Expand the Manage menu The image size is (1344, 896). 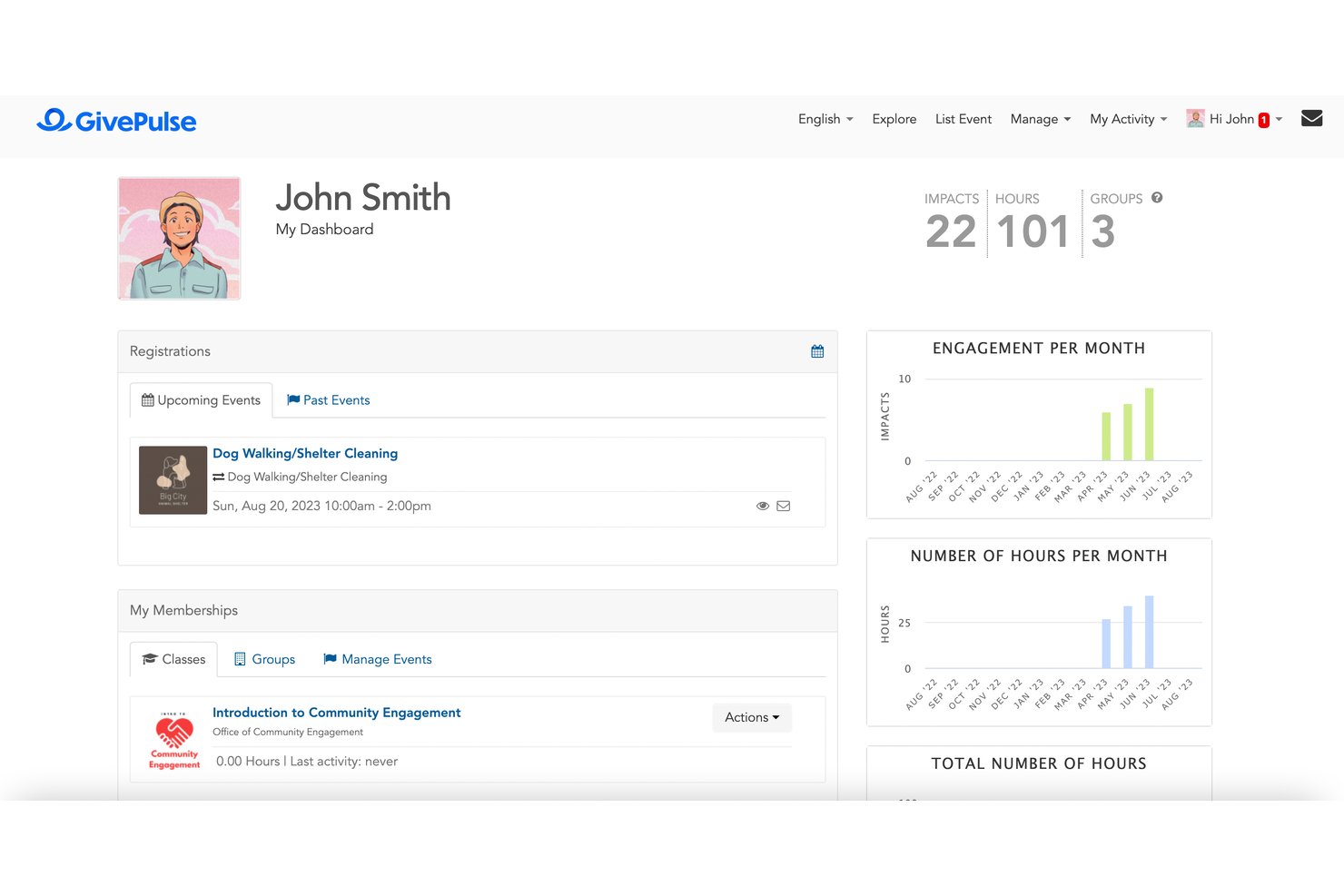(1041, 119)
